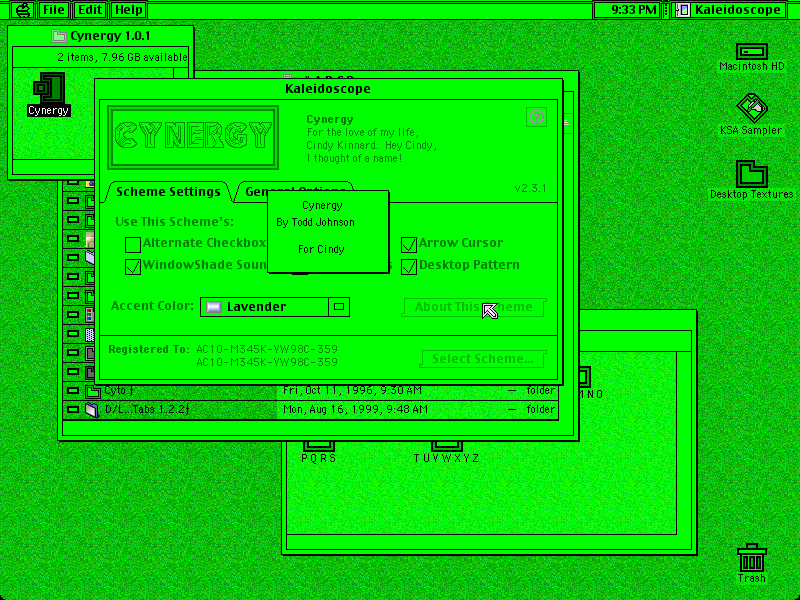Click the question mark help icon in Kaleidoscope
Screen dimensions: 800x600
tap(536, 117)
